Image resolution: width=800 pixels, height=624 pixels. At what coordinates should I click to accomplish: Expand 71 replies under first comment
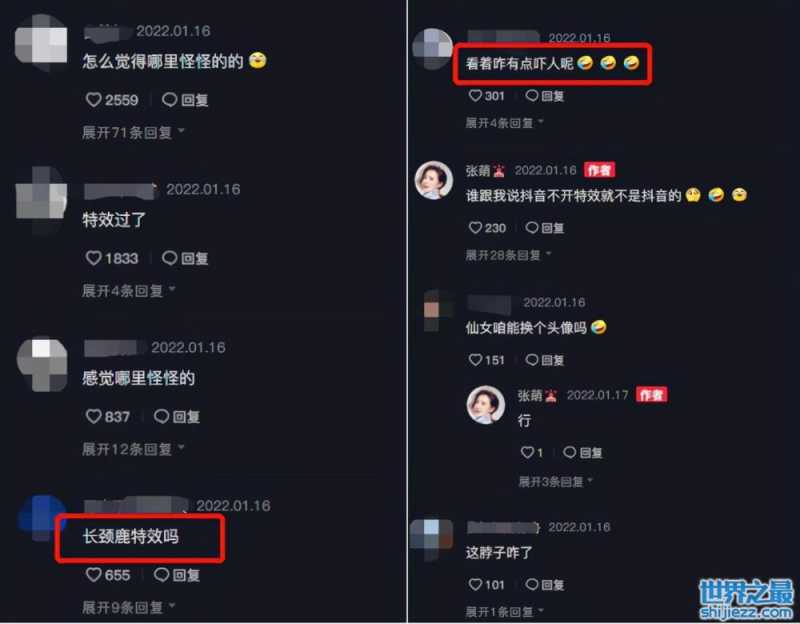[x=133, y=133]
